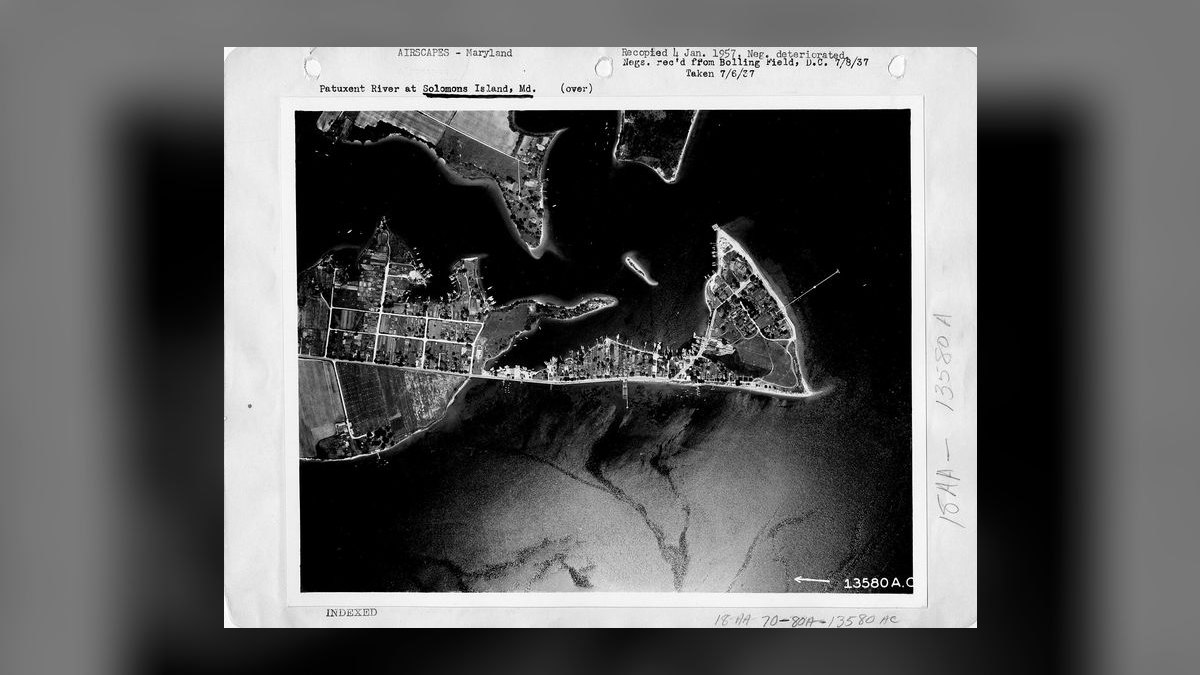Click the 'Recopied 4 Jan. 1957' line
This screenshot has height=675, width=1200.
point(735,53)
